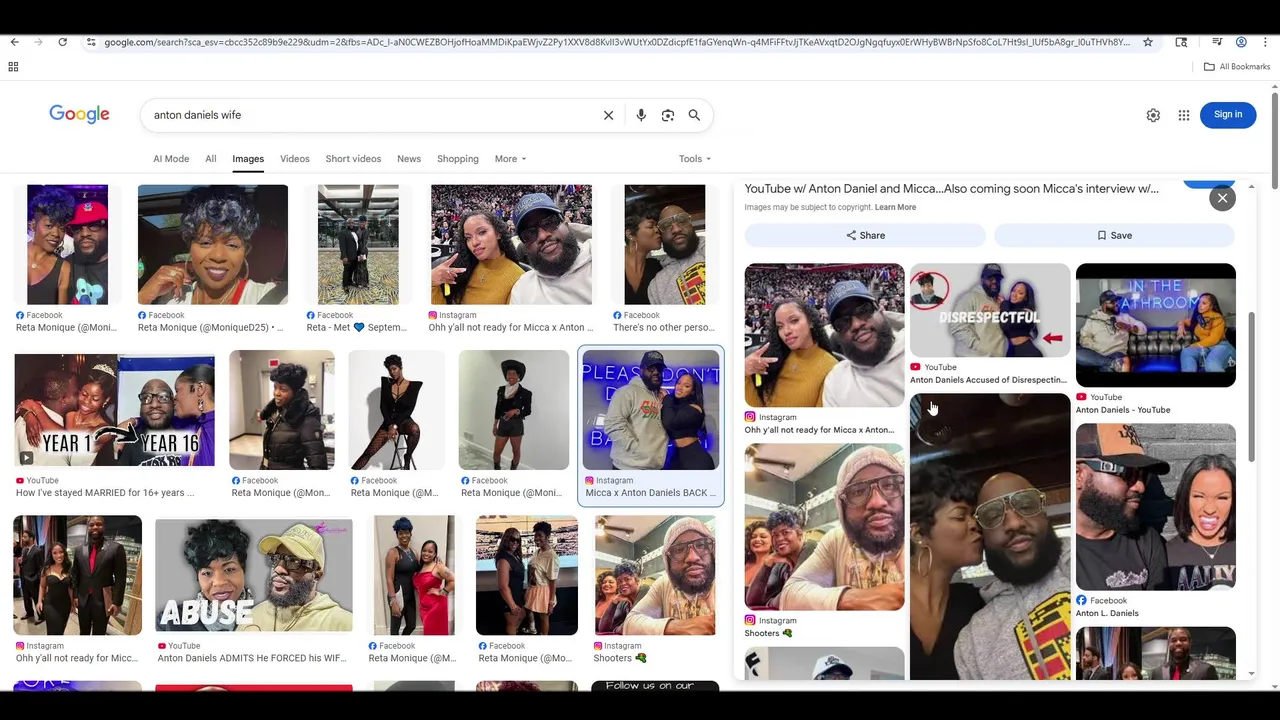
Task: Switch to All results tab
Action: 210,159
